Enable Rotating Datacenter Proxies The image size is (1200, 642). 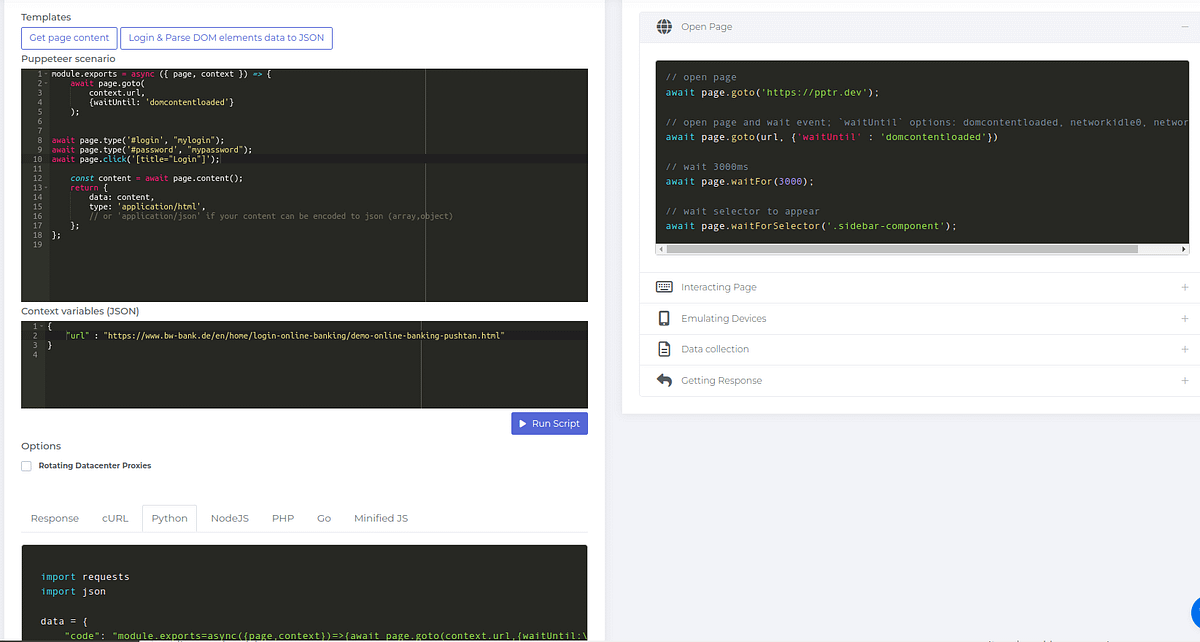pos(26,465)
